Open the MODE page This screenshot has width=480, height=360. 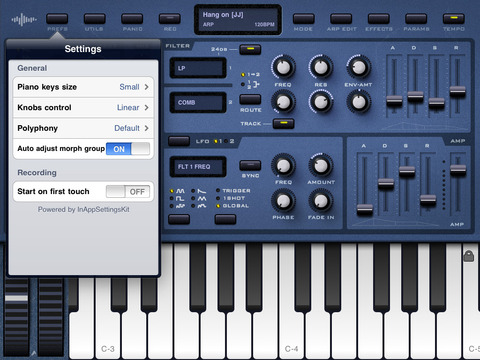[x=303, y=19]
